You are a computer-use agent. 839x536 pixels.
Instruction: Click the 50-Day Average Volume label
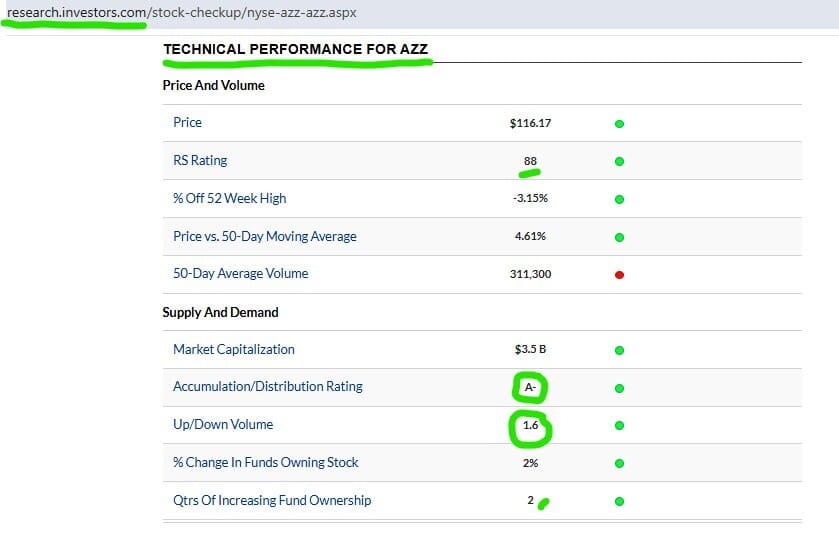click(240, 274)
